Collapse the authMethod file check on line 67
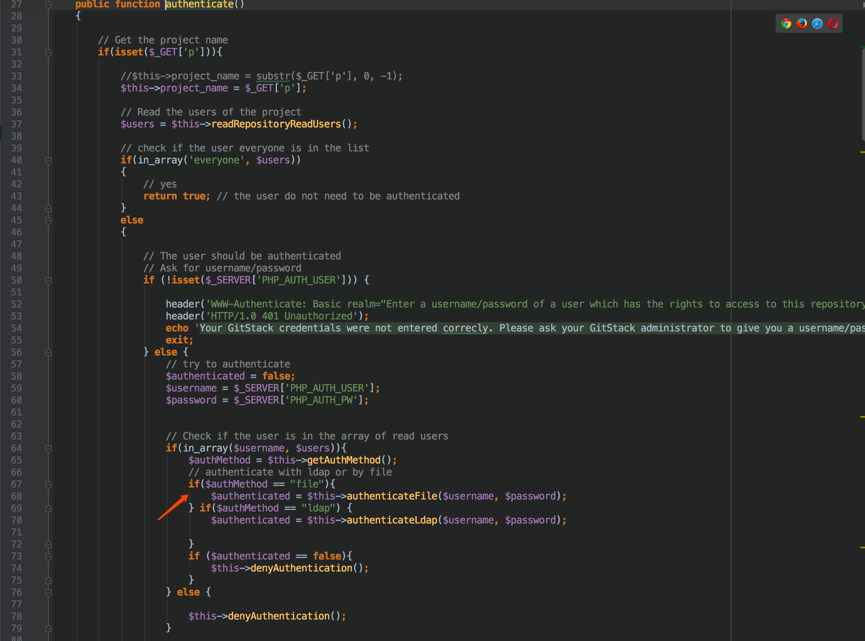Image resolution: width=865 pixels, height=641 pixels. tap(49, 485)
